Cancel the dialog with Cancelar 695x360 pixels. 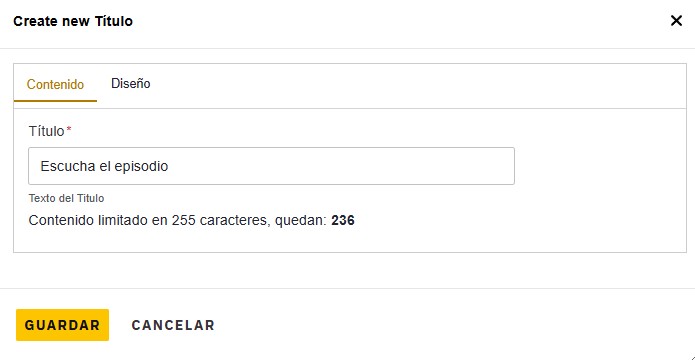point(173,325)
